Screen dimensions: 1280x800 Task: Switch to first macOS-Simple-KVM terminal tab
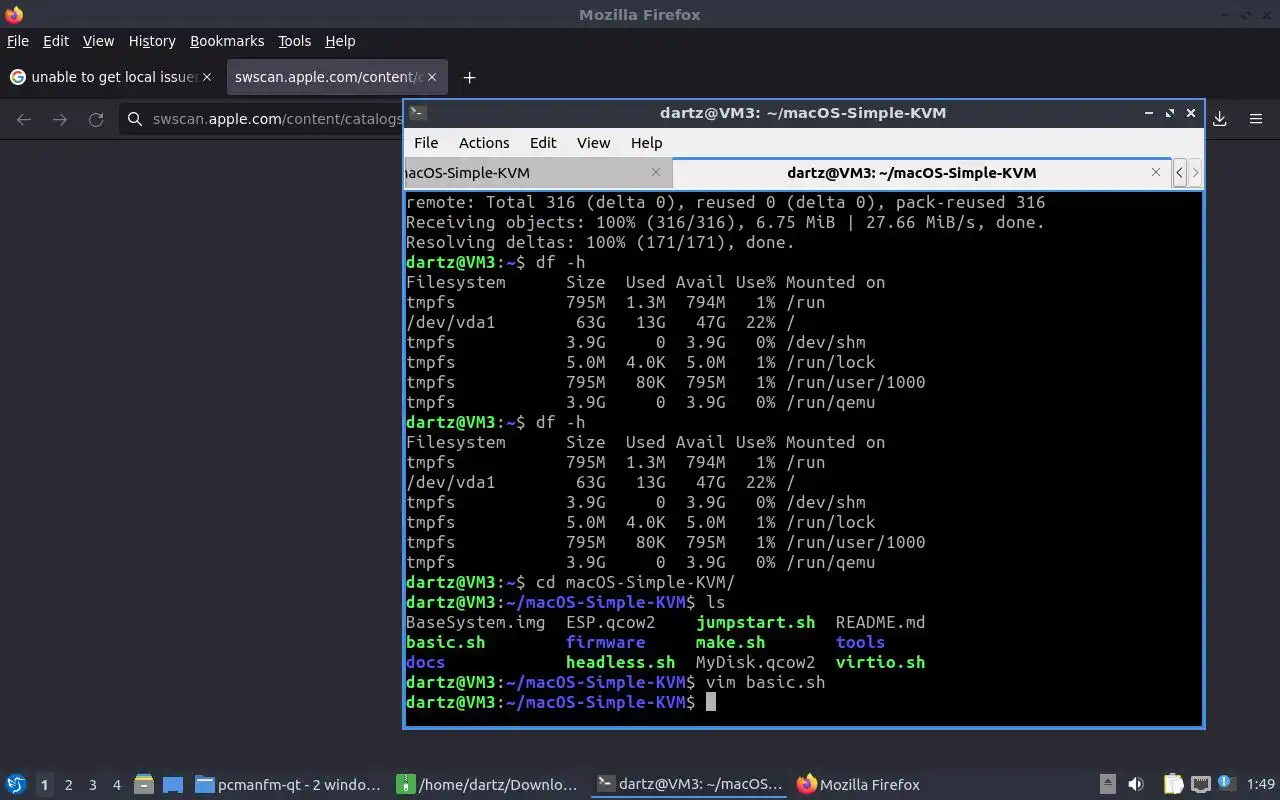pyautogui.click(x=538, y=172)
